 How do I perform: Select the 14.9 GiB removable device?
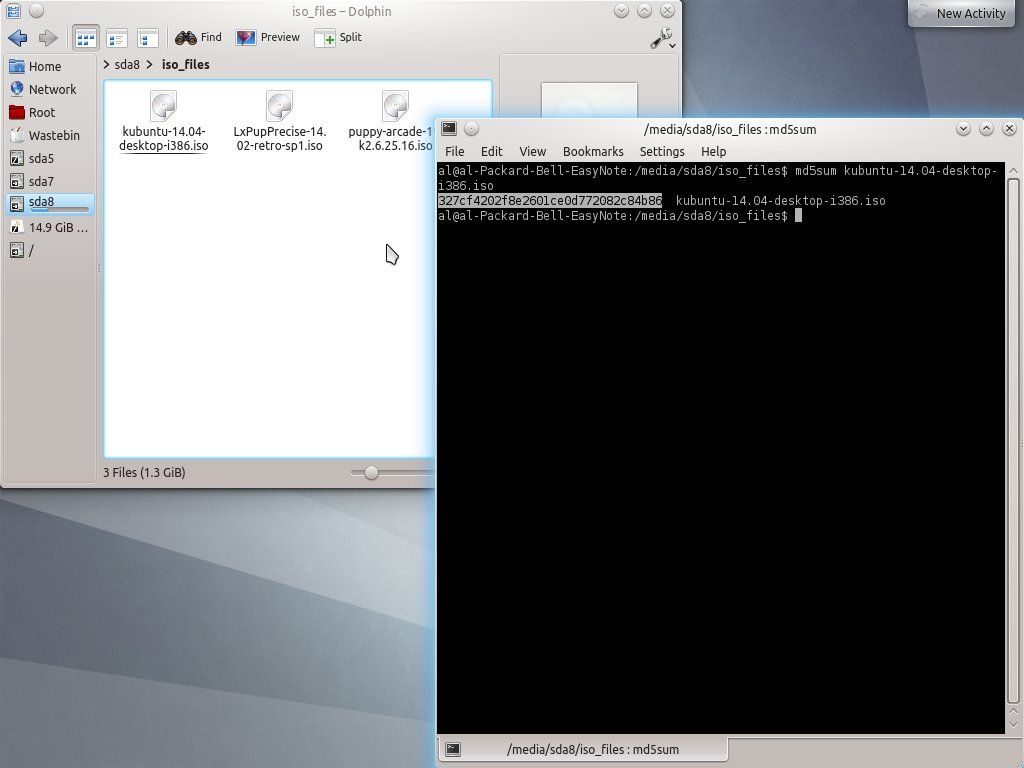click(49, 227)
